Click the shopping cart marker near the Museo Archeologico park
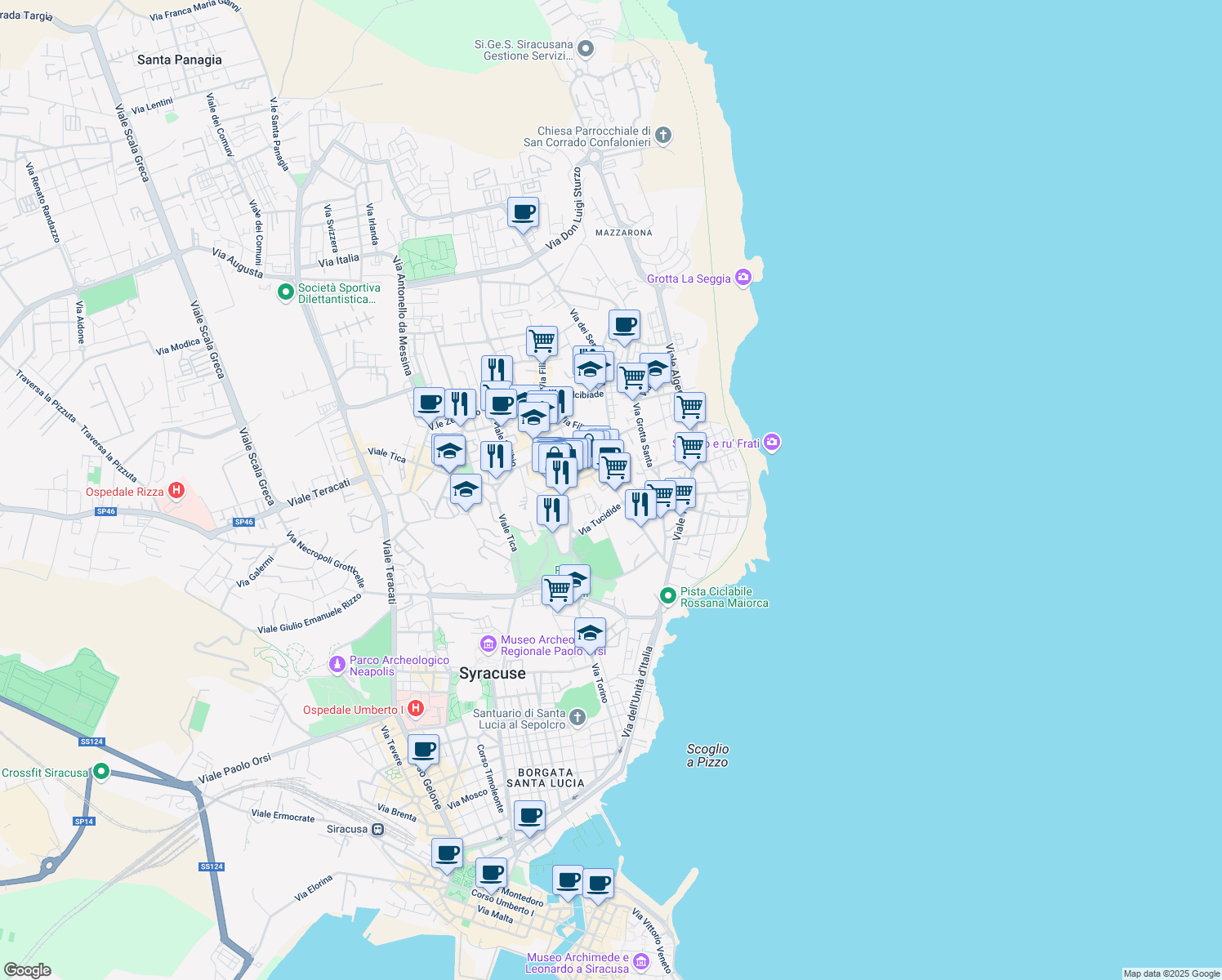The height and width of the screenshot is (980, 1222). tap(558, 591)
